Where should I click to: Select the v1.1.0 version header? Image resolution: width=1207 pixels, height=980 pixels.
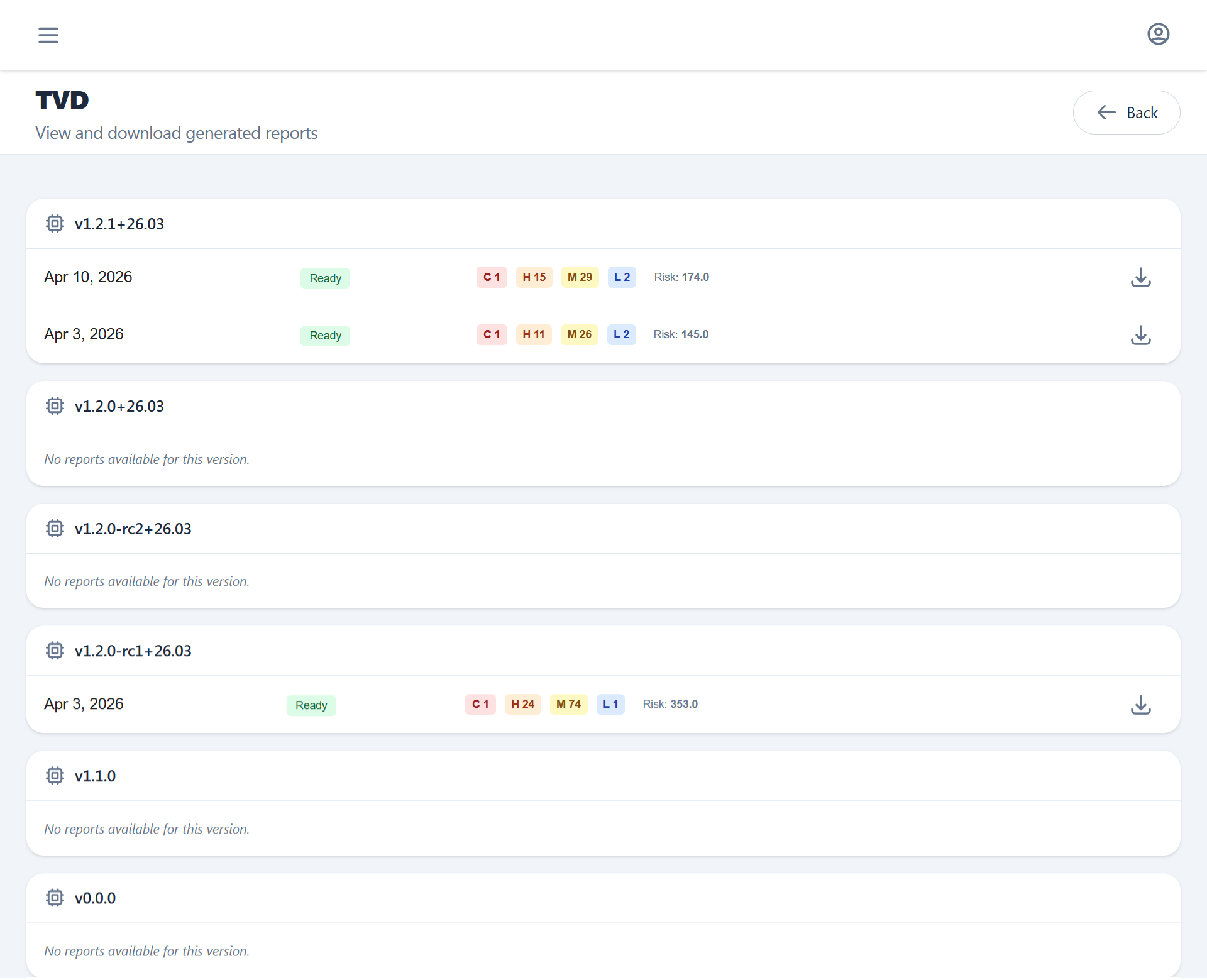[95, 776]
